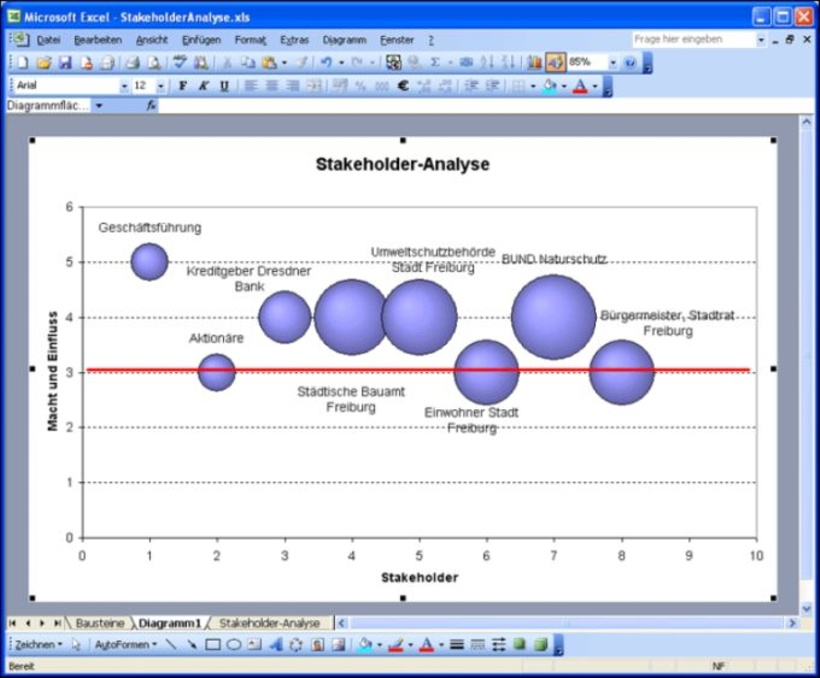Click the Save icon in the standard toolbar

[65, 63]
